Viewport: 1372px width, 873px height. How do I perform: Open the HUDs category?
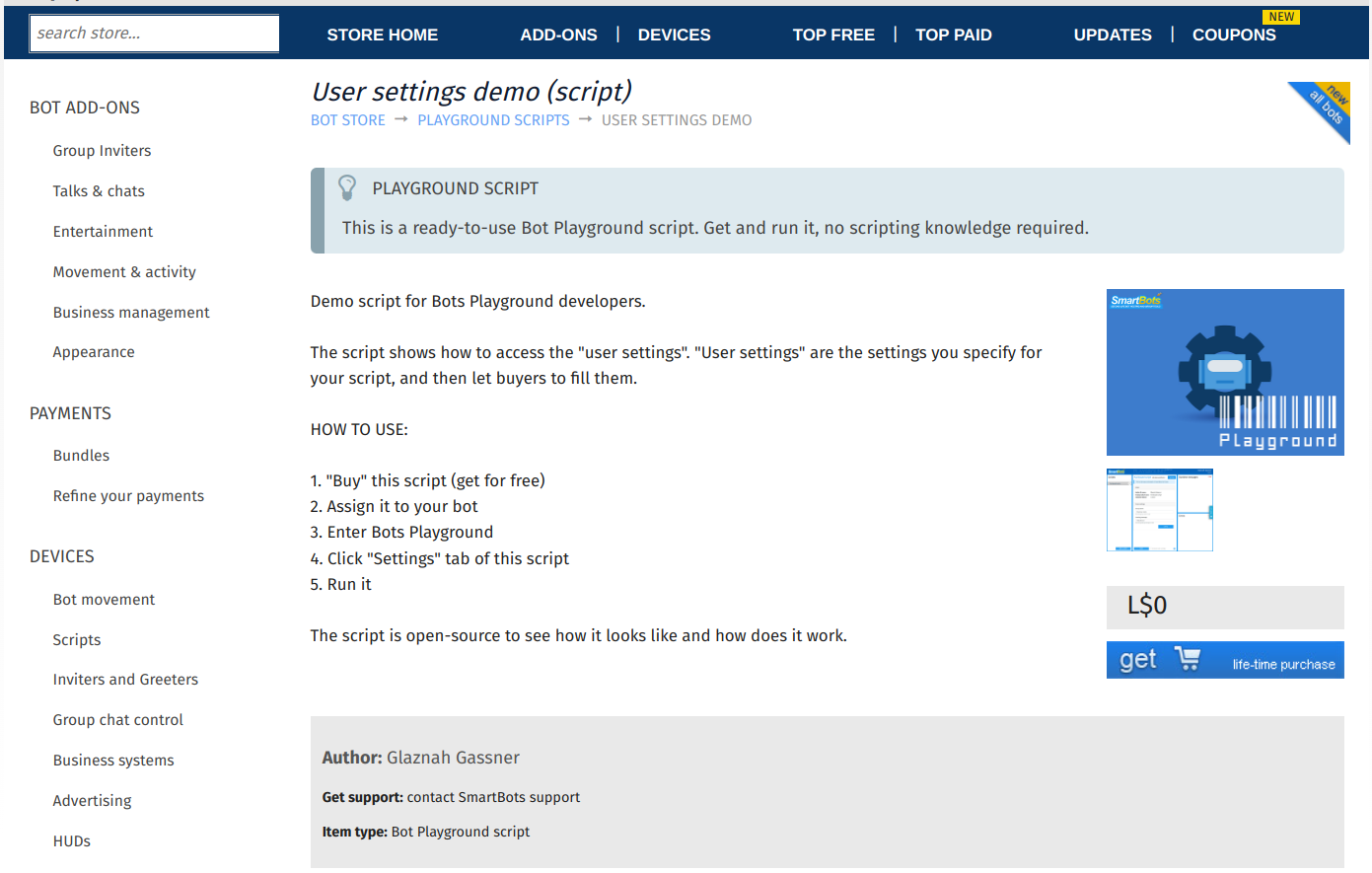point(72,841)
